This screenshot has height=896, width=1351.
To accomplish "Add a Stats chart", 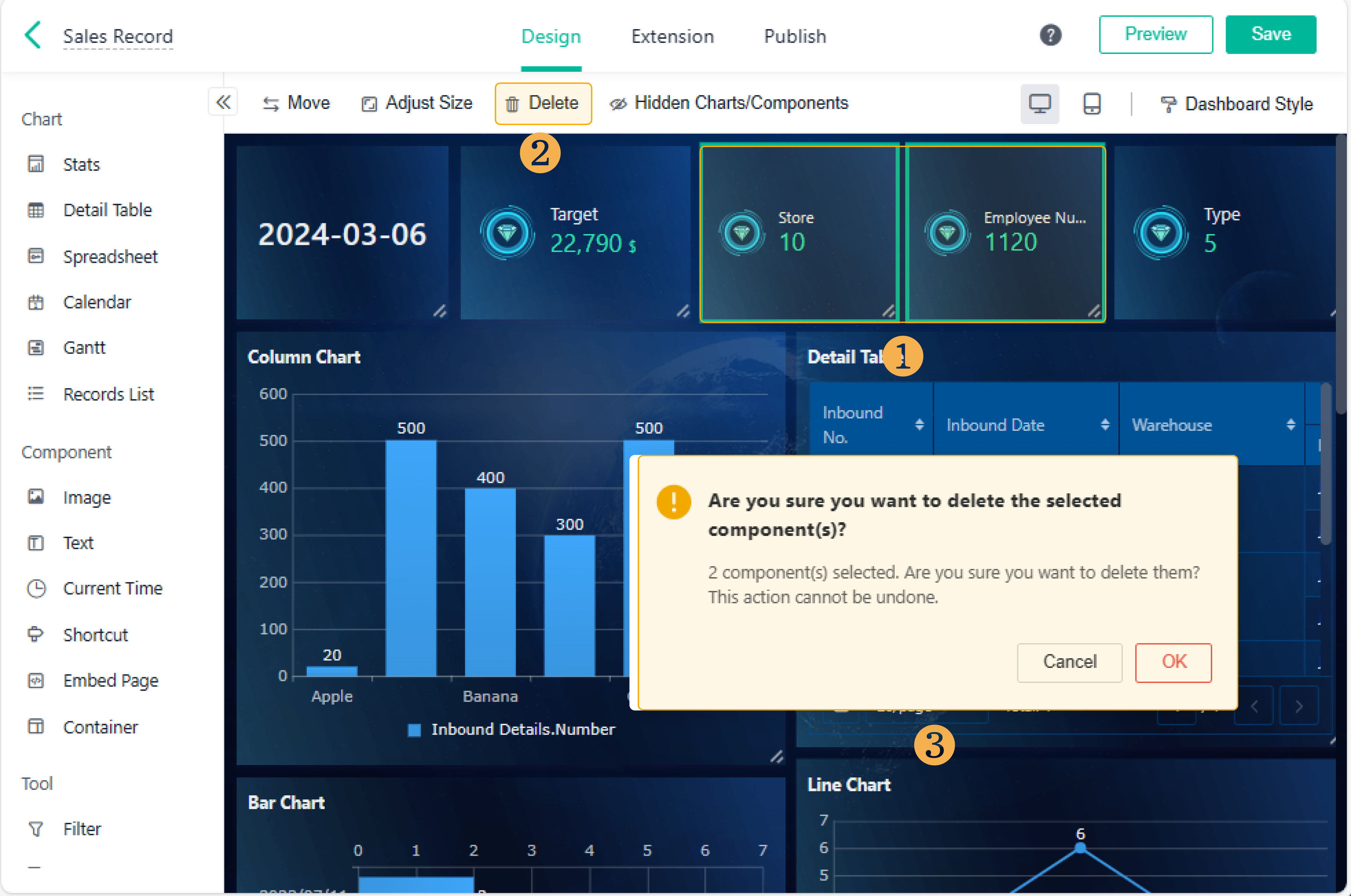I will click(64, 165).
